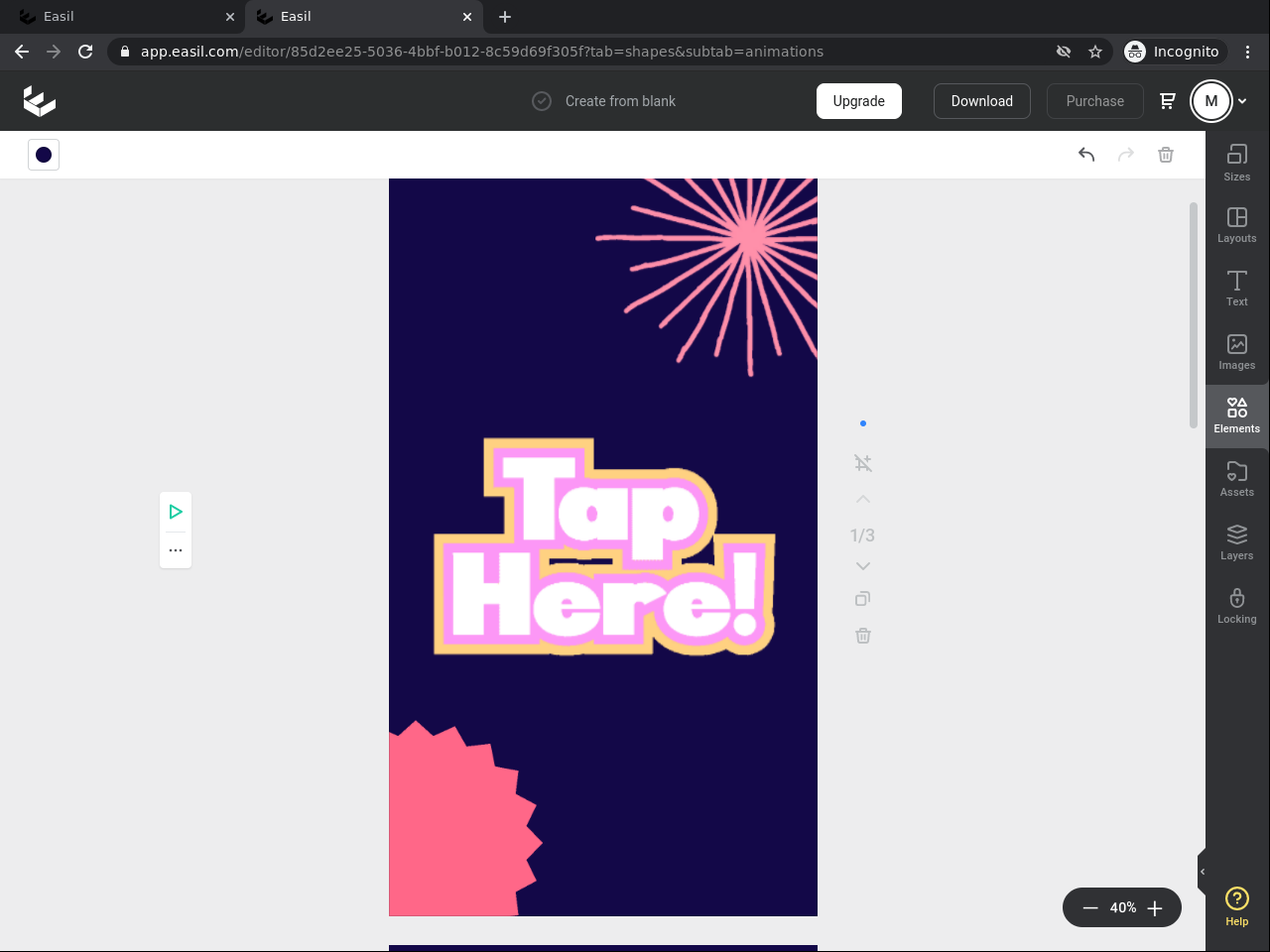Select the Elements sidebar tab
The height and width of the screenshot is (952, 1270).
(x=1237, y=416)
